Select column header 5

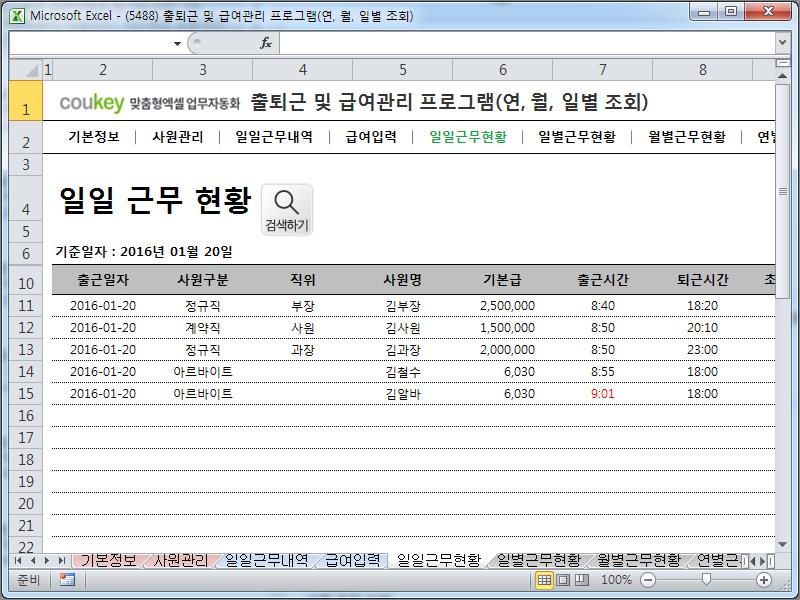pos(403,69)
